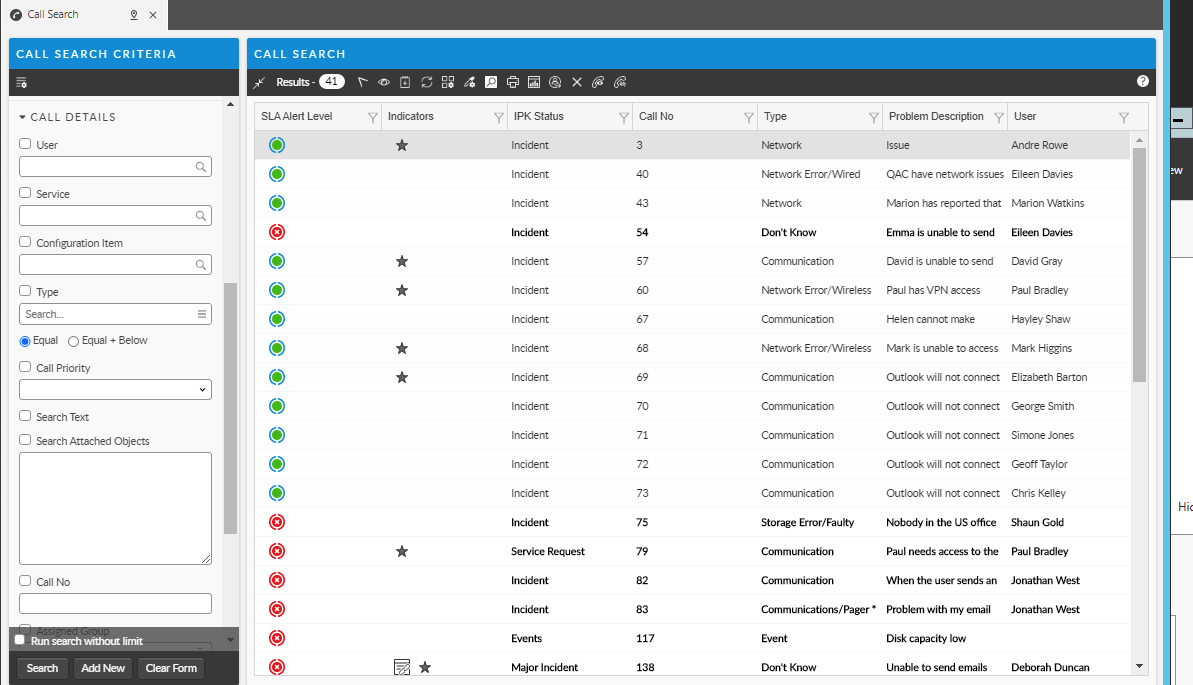Check Run search without limit

[x=20, y=640]
